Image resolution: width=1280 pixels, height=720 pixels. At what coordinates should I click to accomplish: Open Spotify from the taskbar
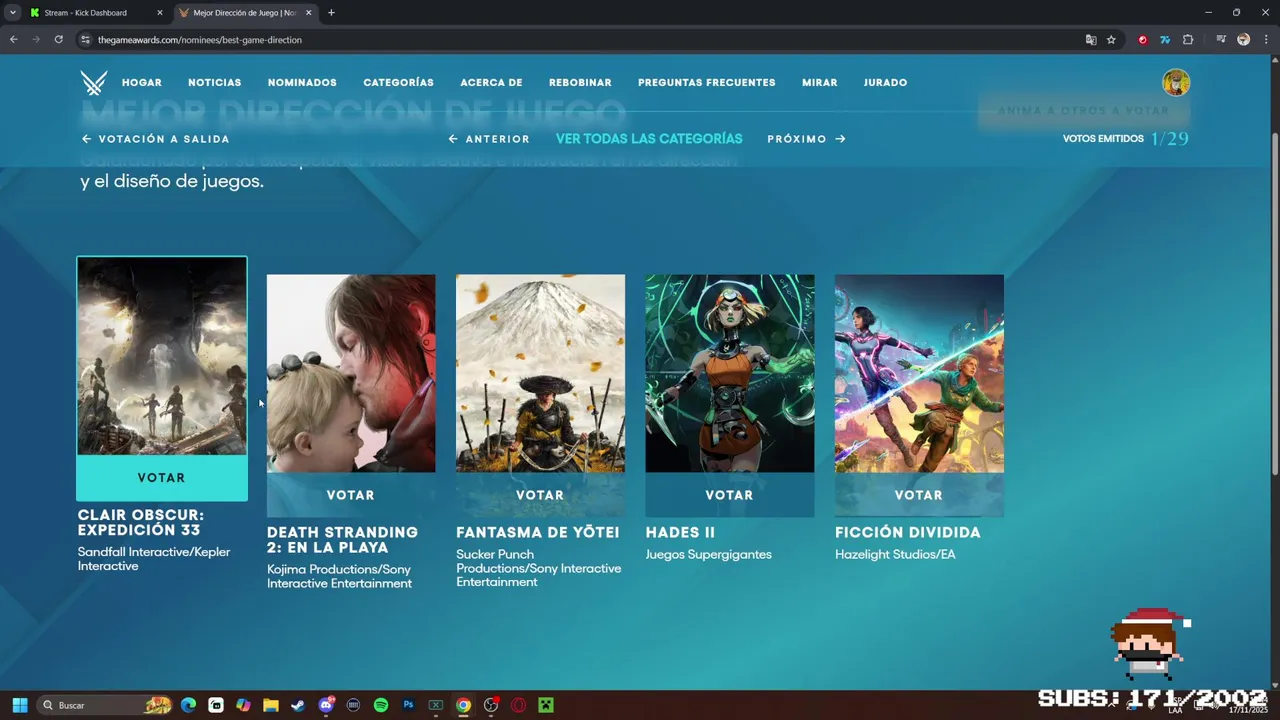click(380, 705)
